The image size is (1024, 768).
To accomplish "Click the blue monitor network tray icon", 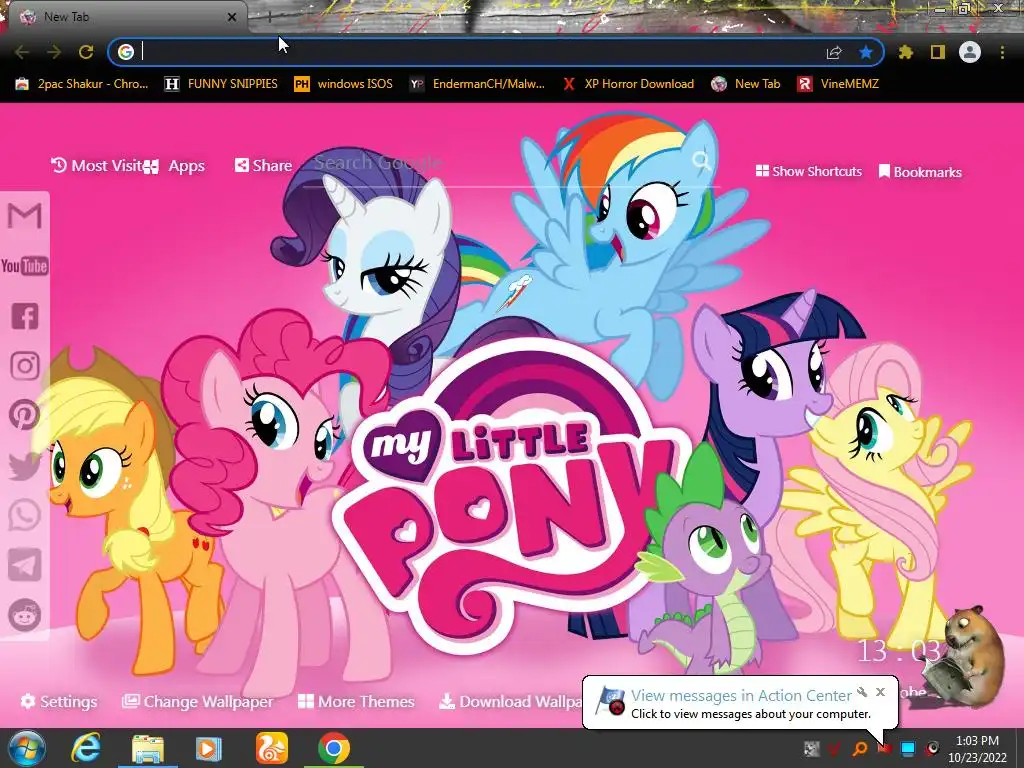I will click(x=908, y=748).
